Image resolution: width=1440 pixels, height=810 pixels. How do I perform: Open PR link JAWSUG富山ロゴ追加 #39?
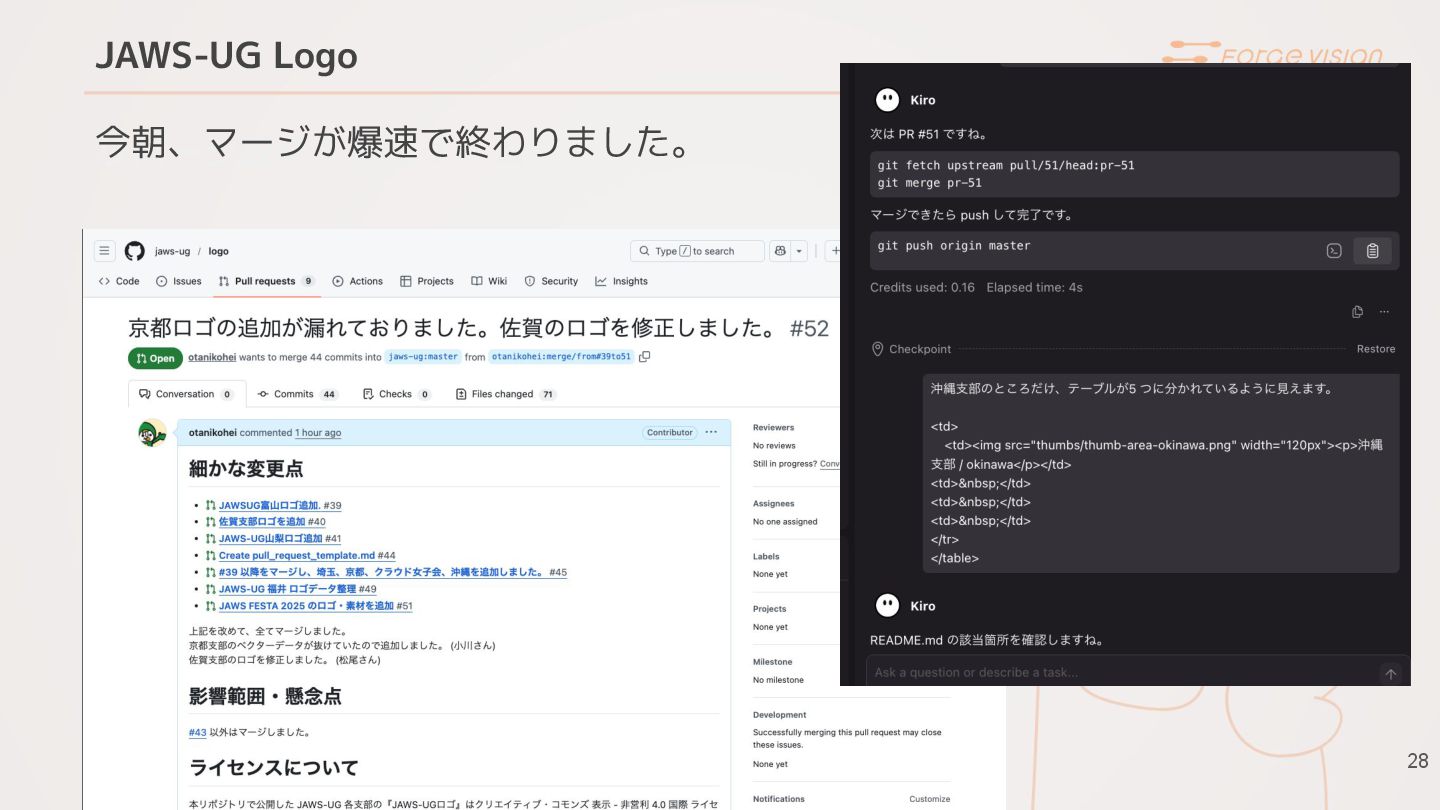[280, 506]
